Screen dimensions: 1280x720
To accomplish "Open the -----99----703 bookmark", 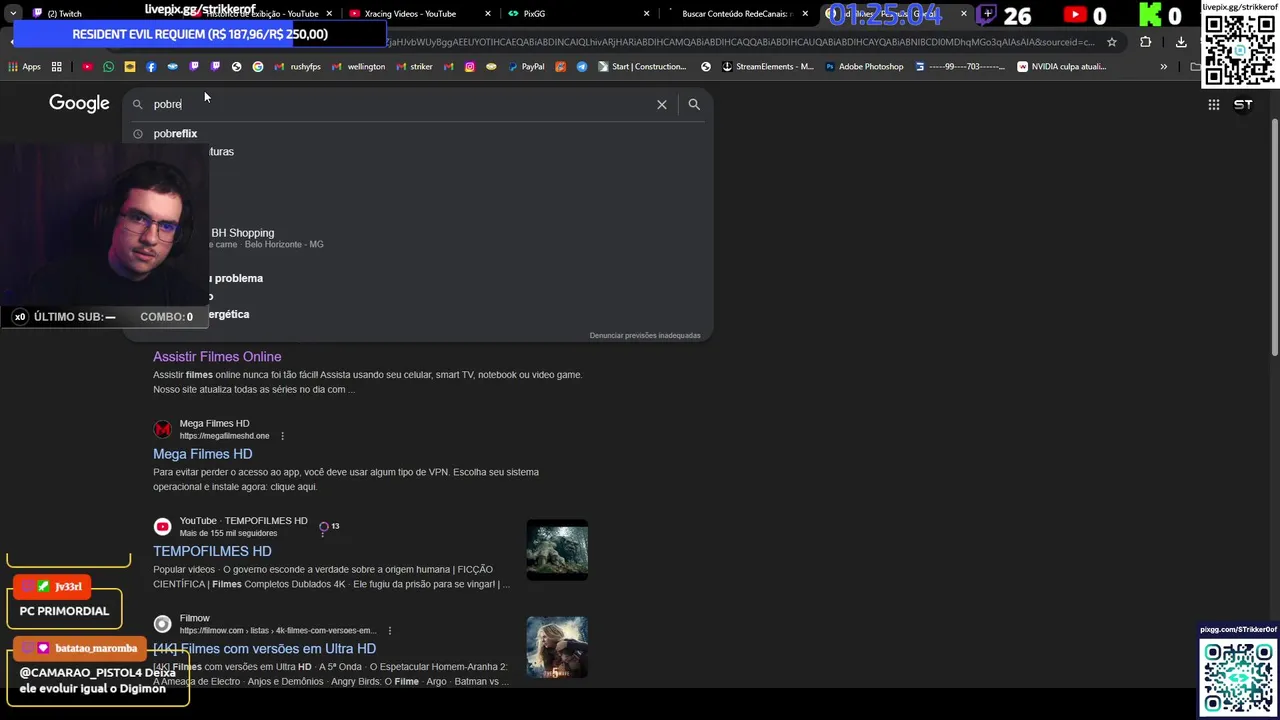I will (x=959, y=67).
